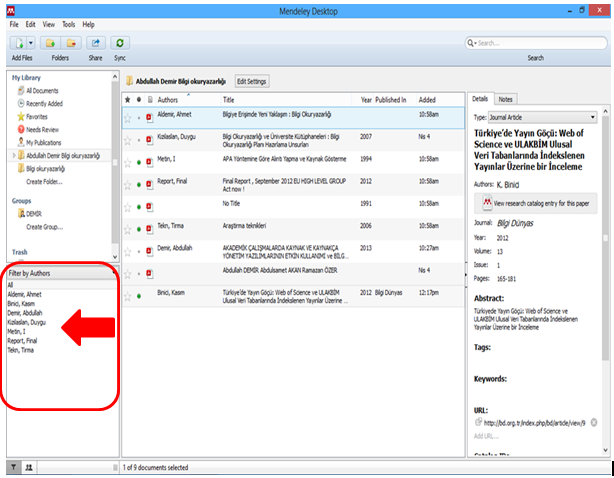Open PDF icon for Report, Final row
The width and height of the screenshot is (614, 478).
click(150, 184)
